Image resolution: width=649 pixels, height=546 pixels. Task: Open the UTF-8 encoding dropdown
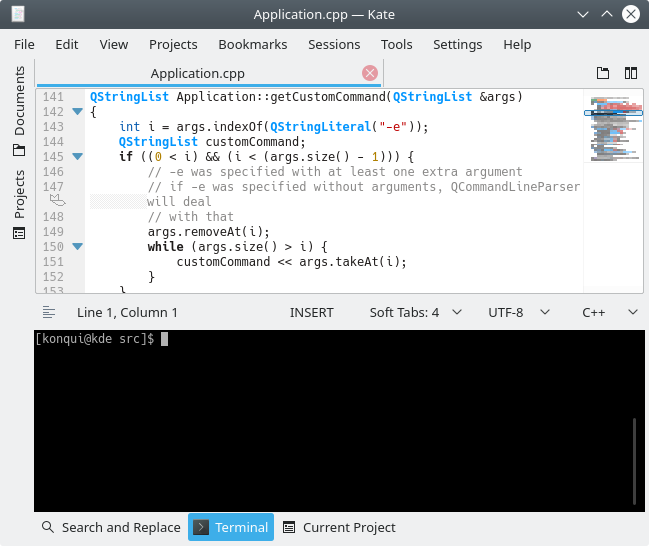tap(519, 313)
